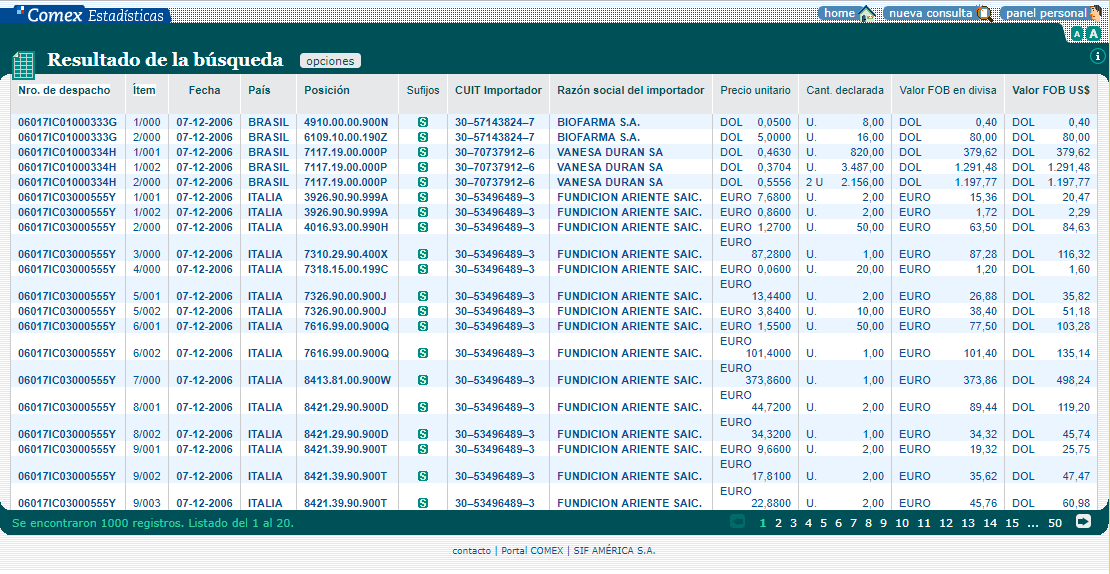Click Sufijos S icon for item 9/003

(x=423, y=503)
